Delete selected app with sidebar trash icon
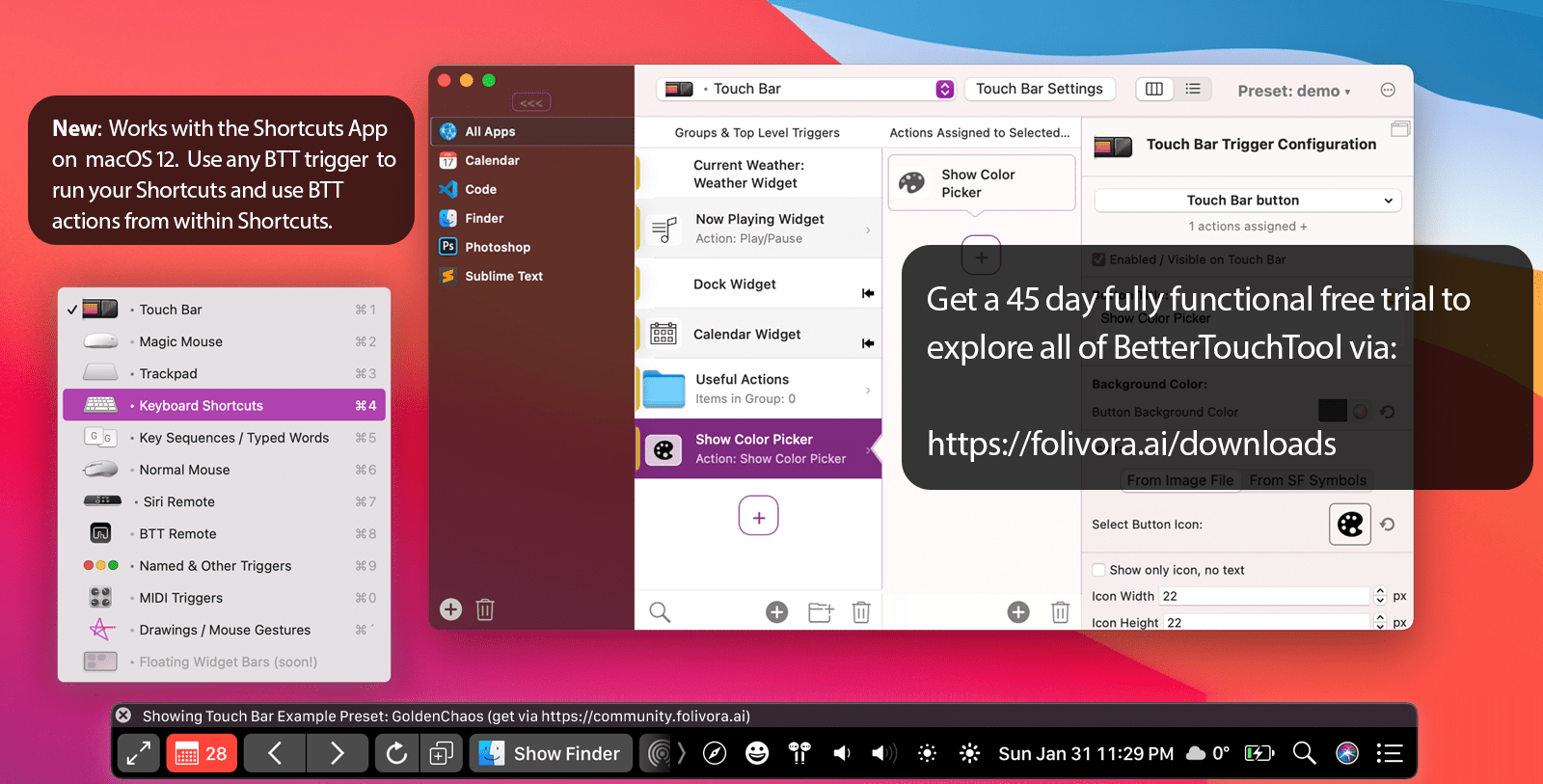This screenshot has height=784, width=1543. point(485,609)
